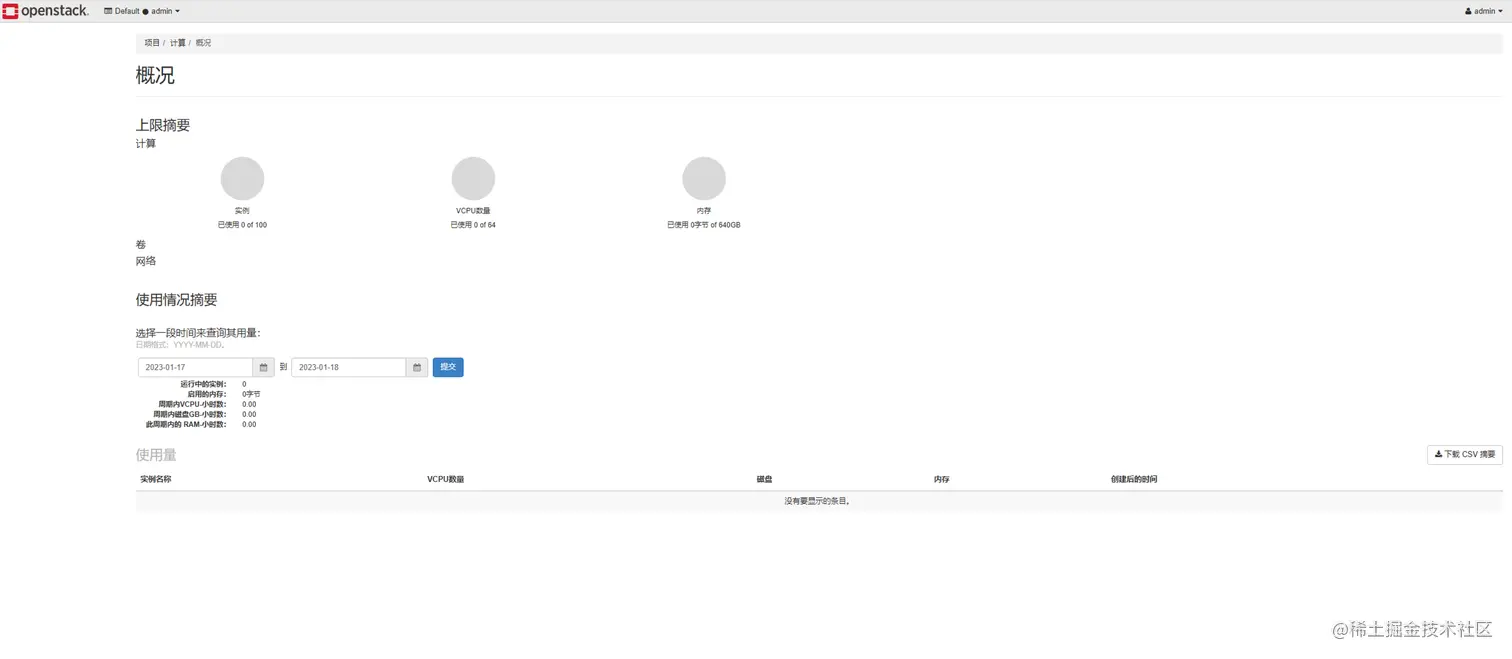Viewport: 1512px width, 659px height.
Task: Click the 上限摘要 heading
Action: [x=163, y=125]
